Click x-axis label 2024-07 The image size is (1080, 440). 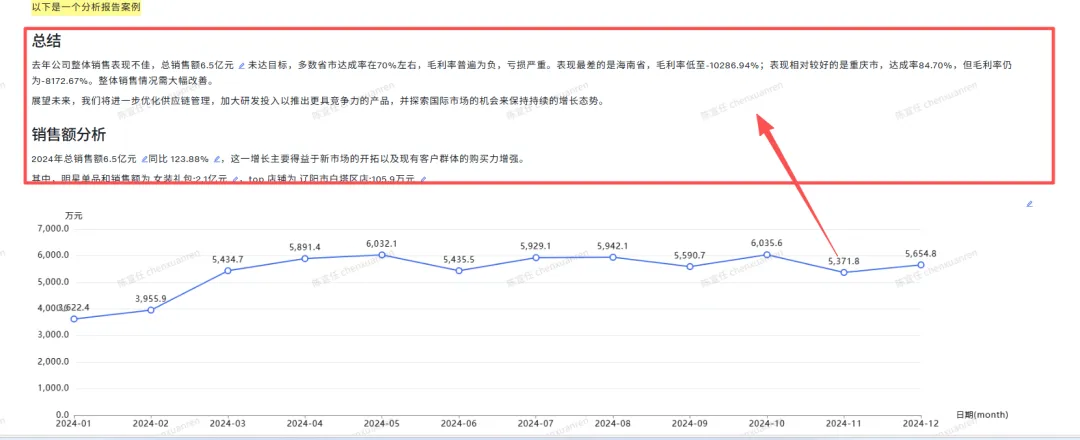click(x=536, y=423)
